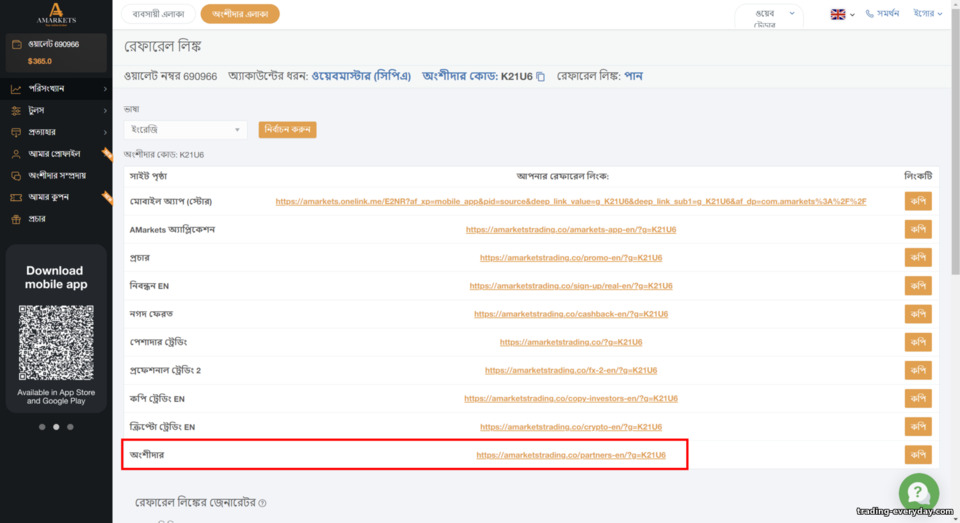Open the flag language chevron dropdown

point(852,15)
